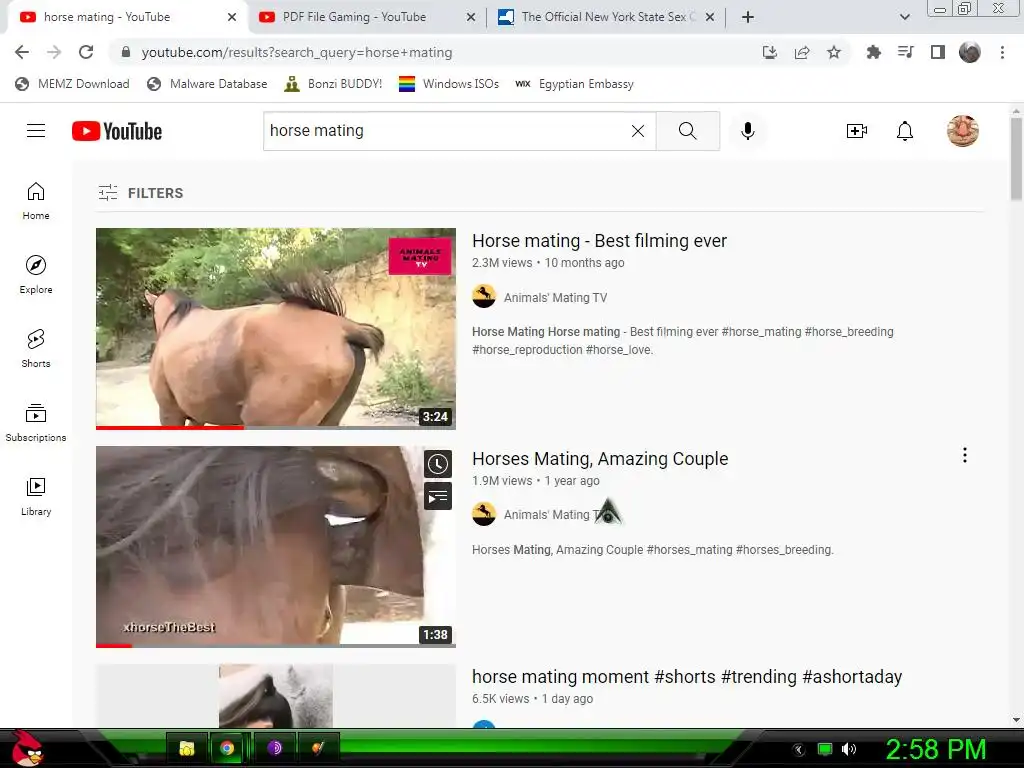Click the page vertical scrollbar
Viewport: 1024px width, 768px height.
1016,157
